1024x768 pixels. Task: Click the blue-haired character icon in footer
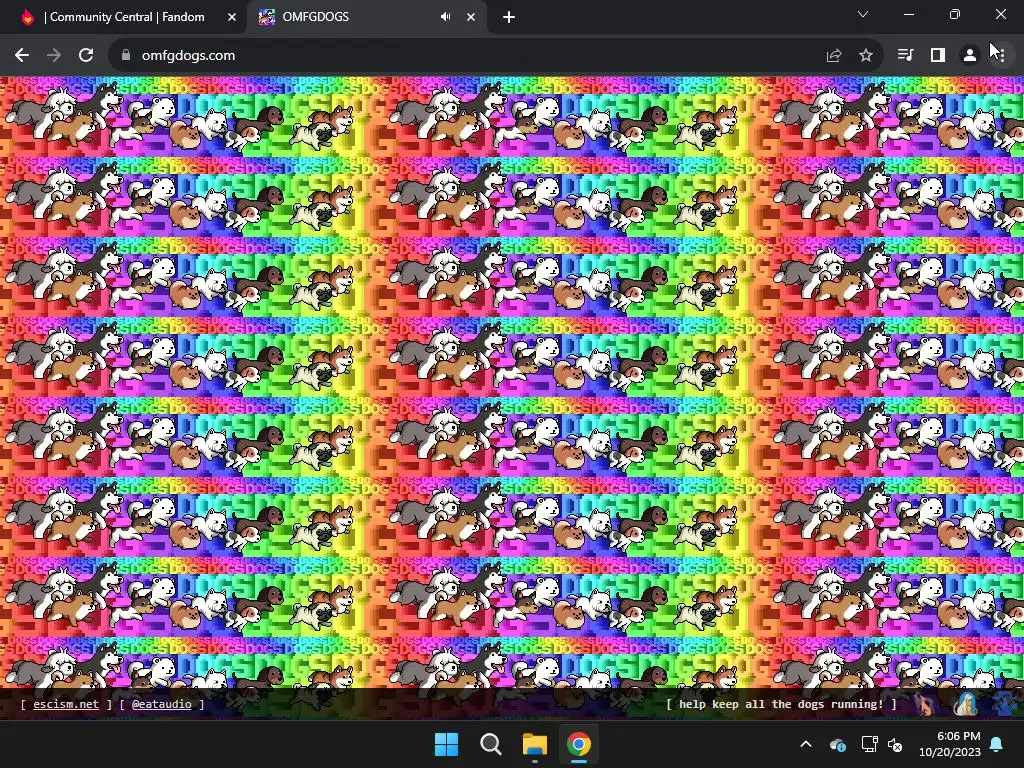point(965,704)
